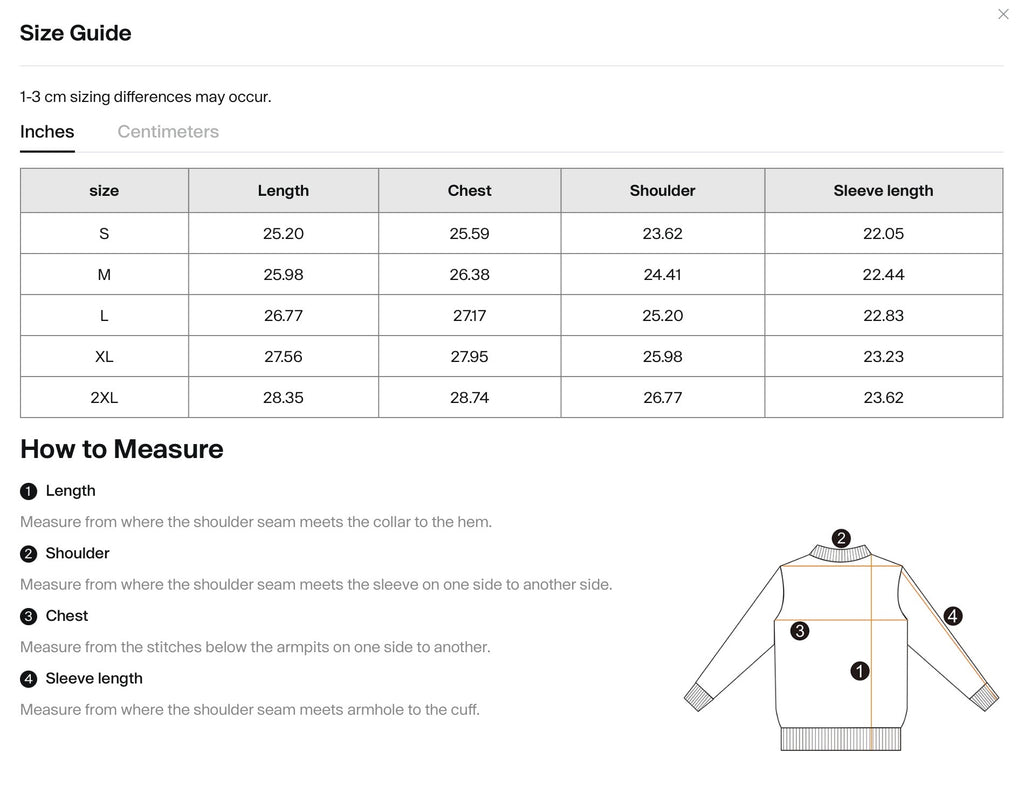The width and height of the screenshot is (1024, 786).
Task: Click the Shoulder value 25.98 for XL
Action: coord(662,356)
